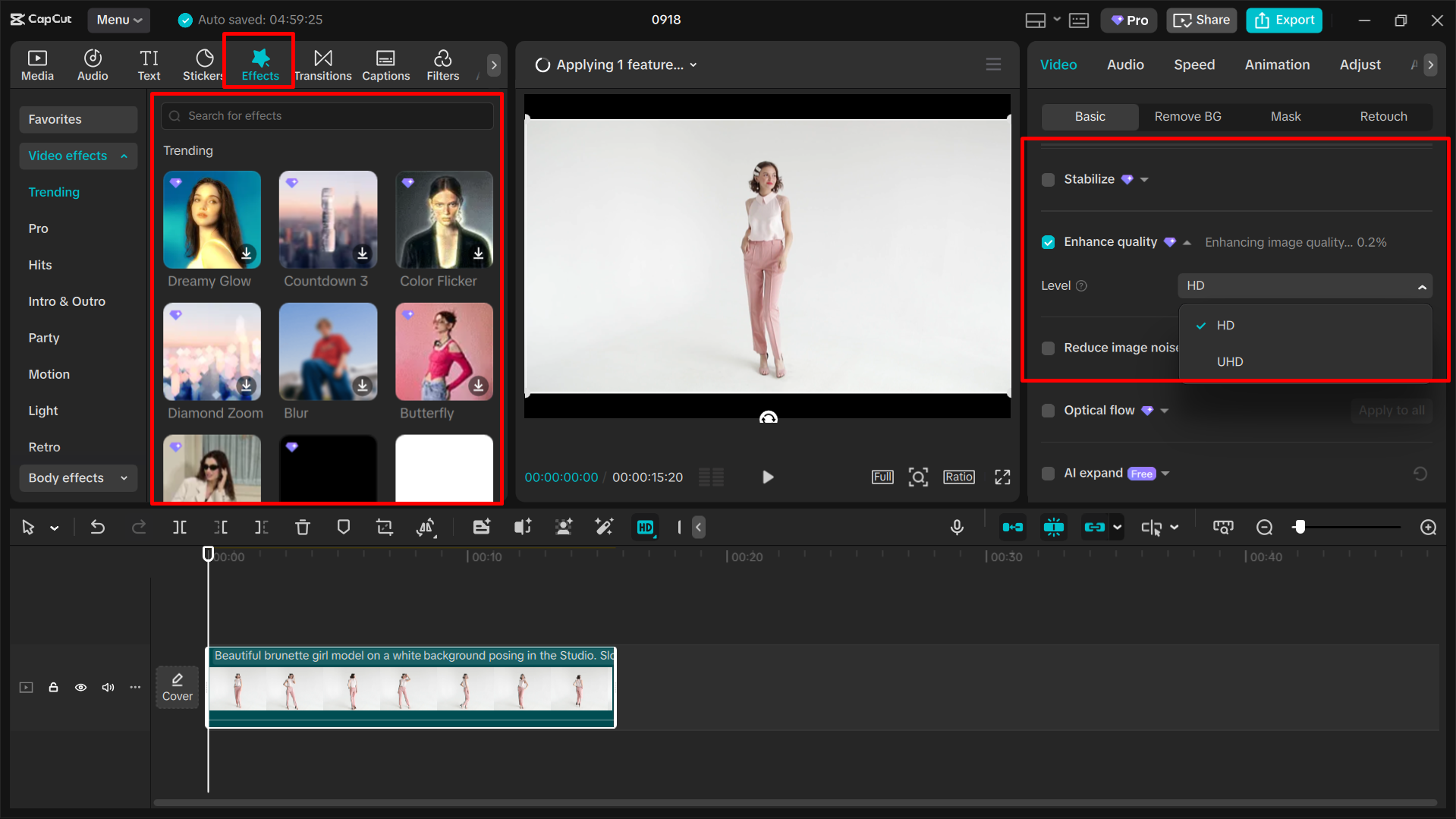Click the Export button

[1283, 20]
